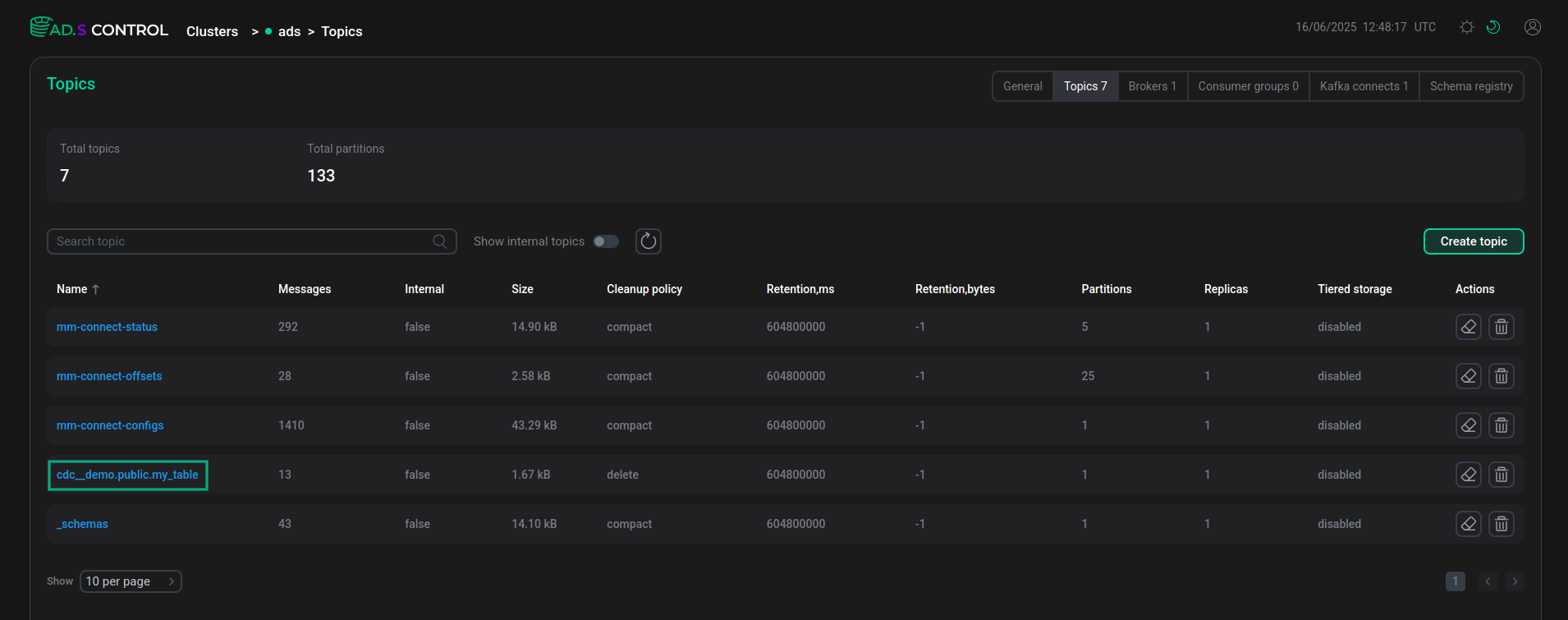Click the Create topic button

[1474, 241]
